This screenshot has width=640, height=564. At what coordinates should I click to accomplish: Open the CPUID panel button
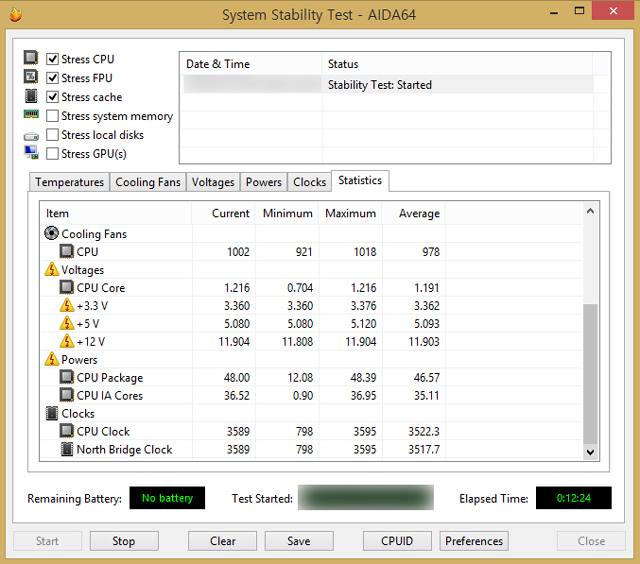[x=397, y=541]
